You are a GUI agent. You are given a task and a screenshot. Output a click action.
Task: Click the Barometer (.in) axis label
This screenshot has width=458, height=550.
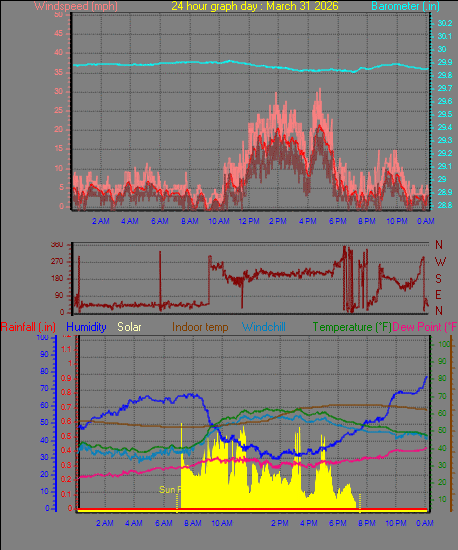tap(405, 6)
